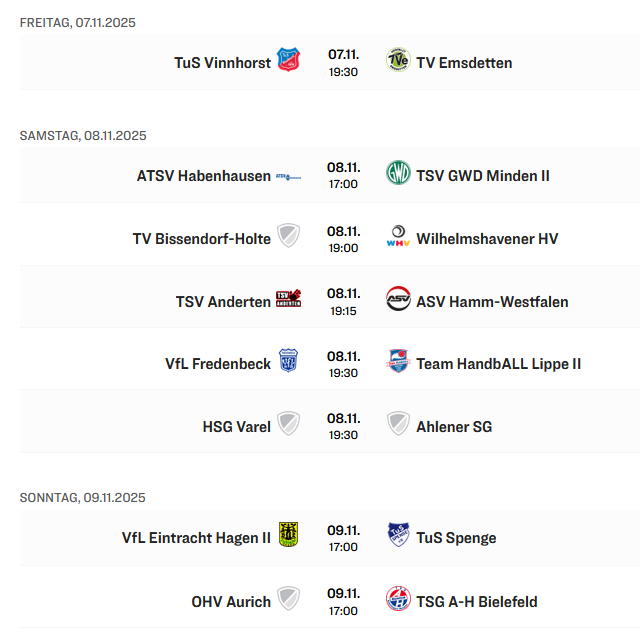Open the HSG Varel team page
This screenshot has width=640, height=634.
(236, 427)
